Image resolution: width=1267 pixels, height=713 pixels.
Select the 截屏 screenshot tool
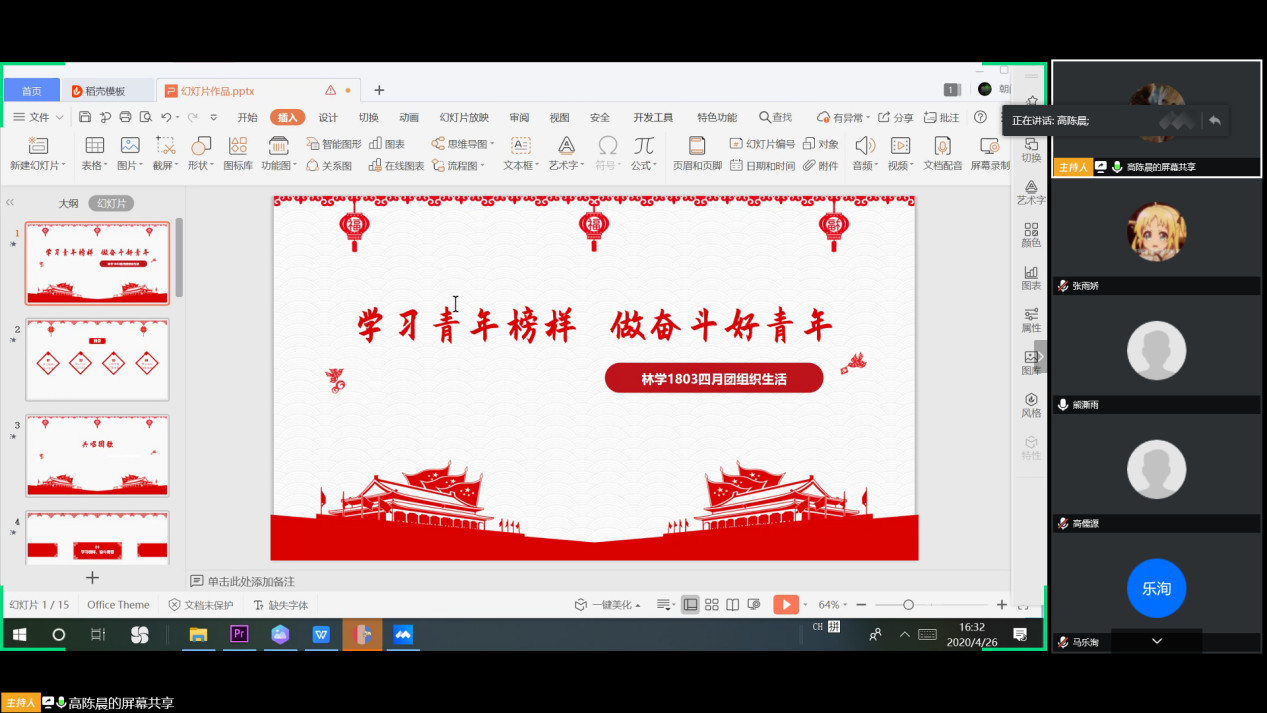coord(166,146)
